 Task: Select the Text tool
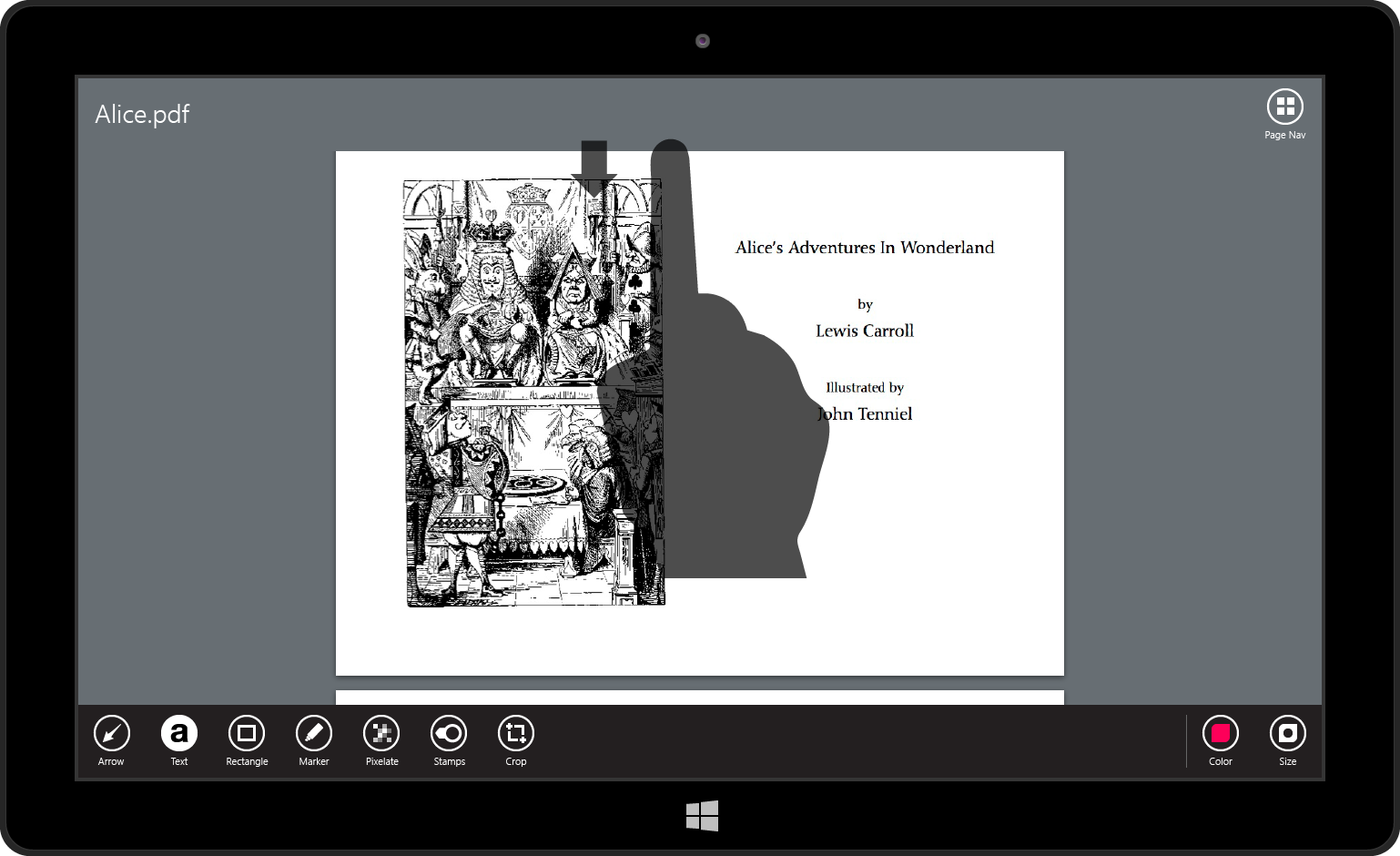(179, 733)
